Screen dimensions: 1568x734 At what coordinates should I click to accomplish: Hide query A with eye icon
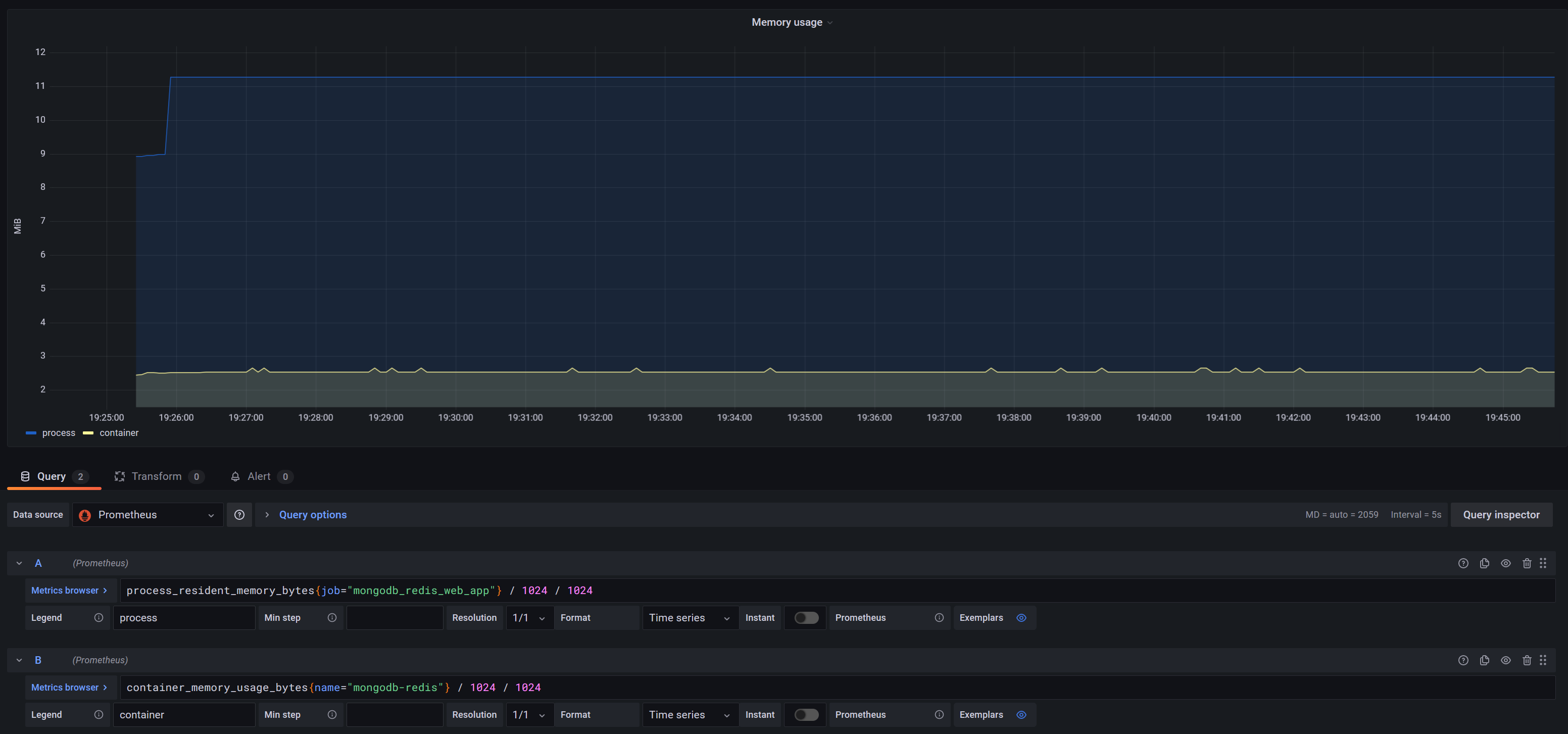(1505, 563)
